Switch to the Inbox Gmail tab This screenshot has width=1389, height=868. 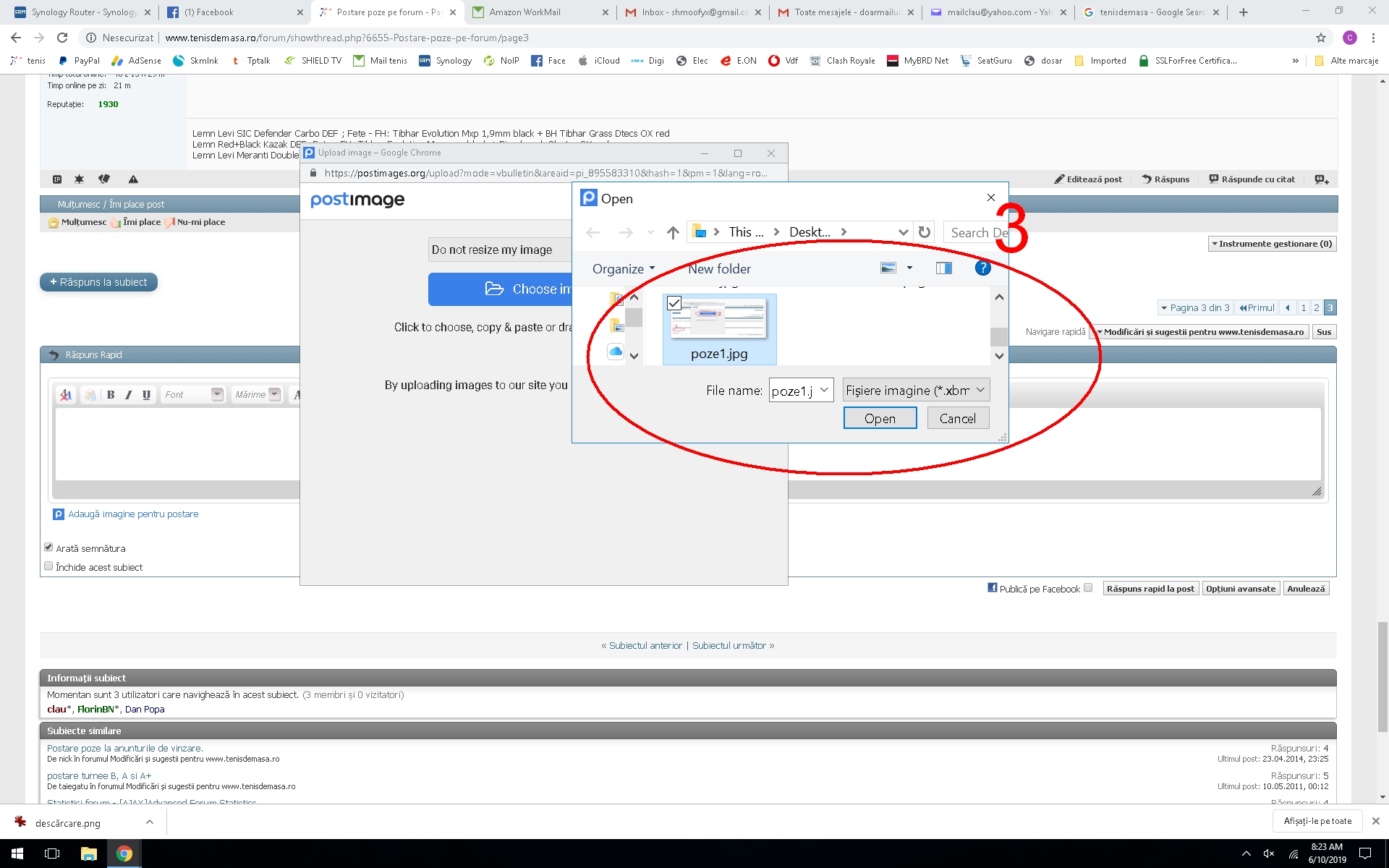[x=693, y=12]
